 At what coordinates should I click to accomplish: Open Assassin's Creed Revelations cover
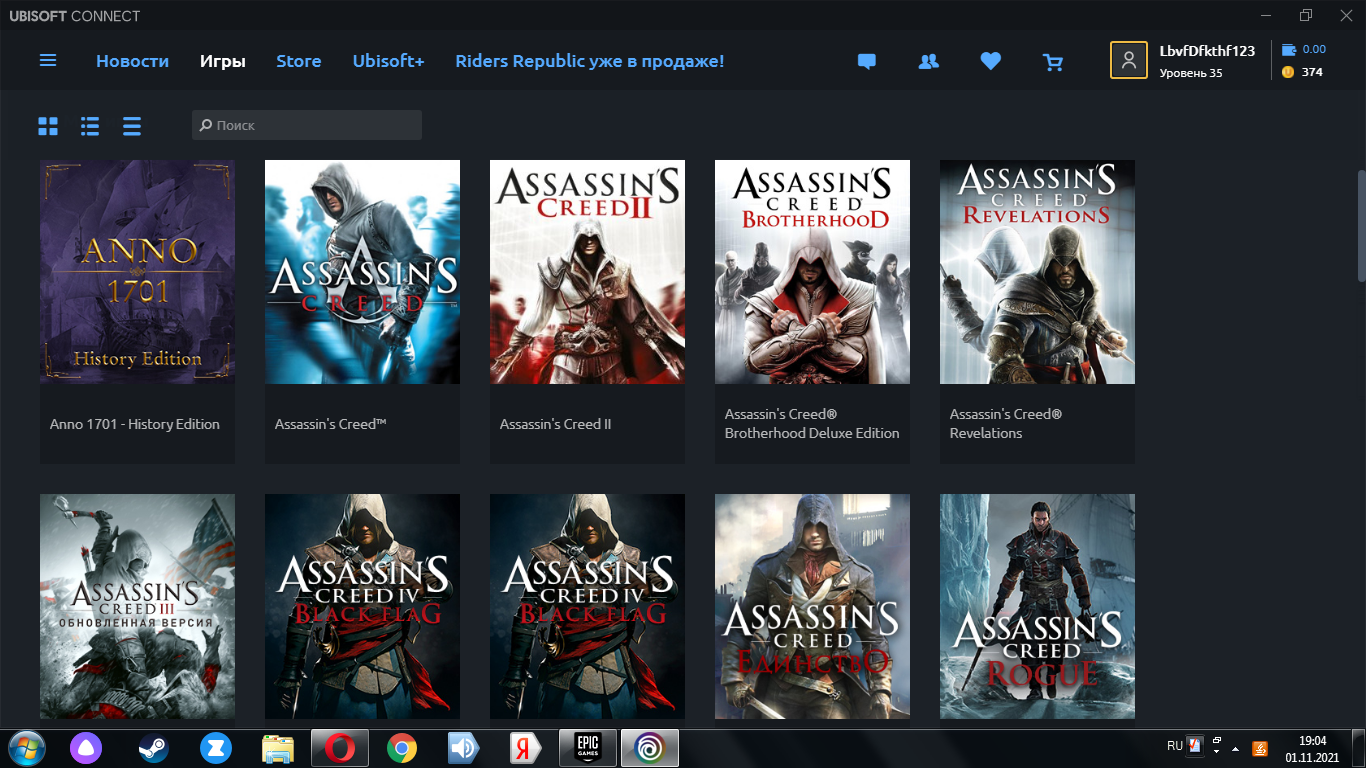pos(1037,272)
